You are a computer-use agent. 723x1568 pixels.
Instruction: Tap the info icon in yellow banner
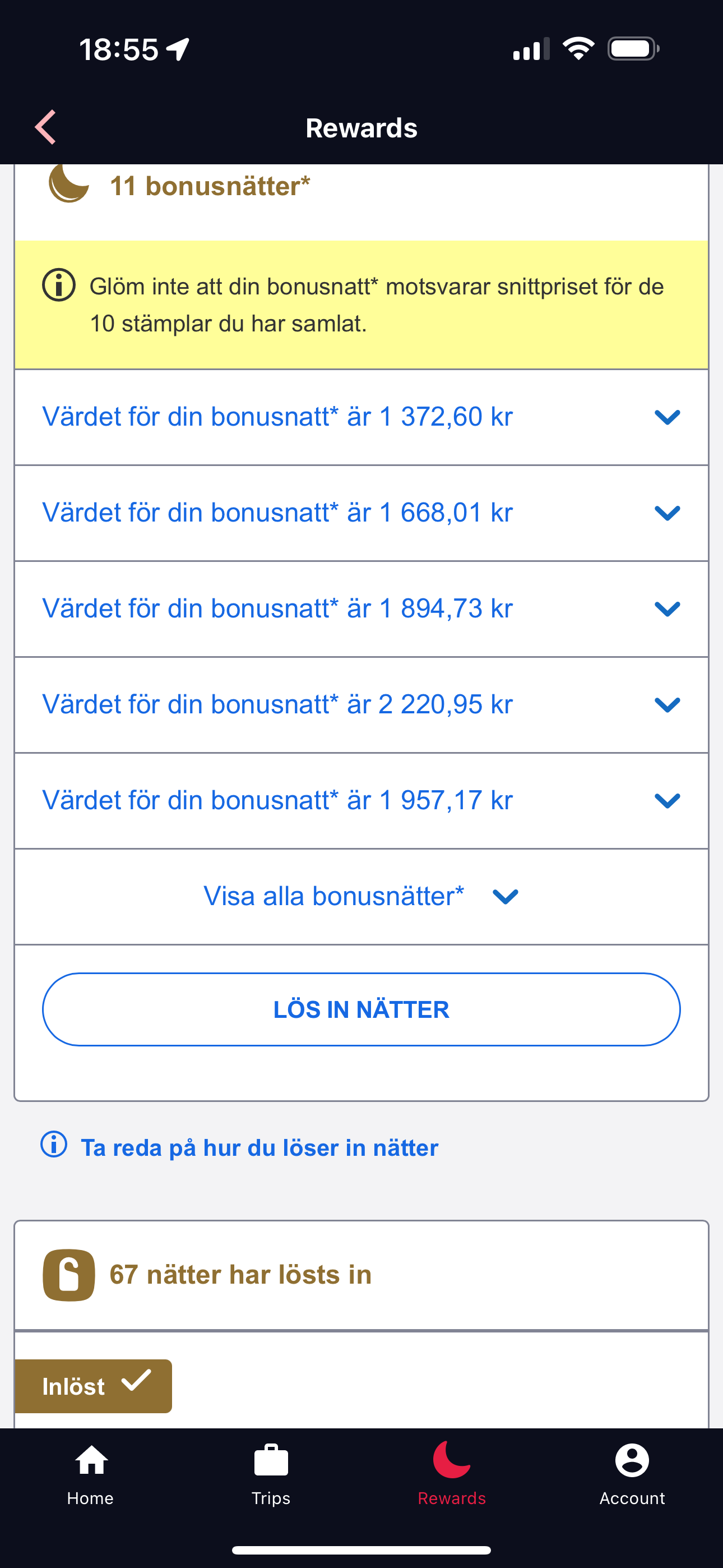59,285
